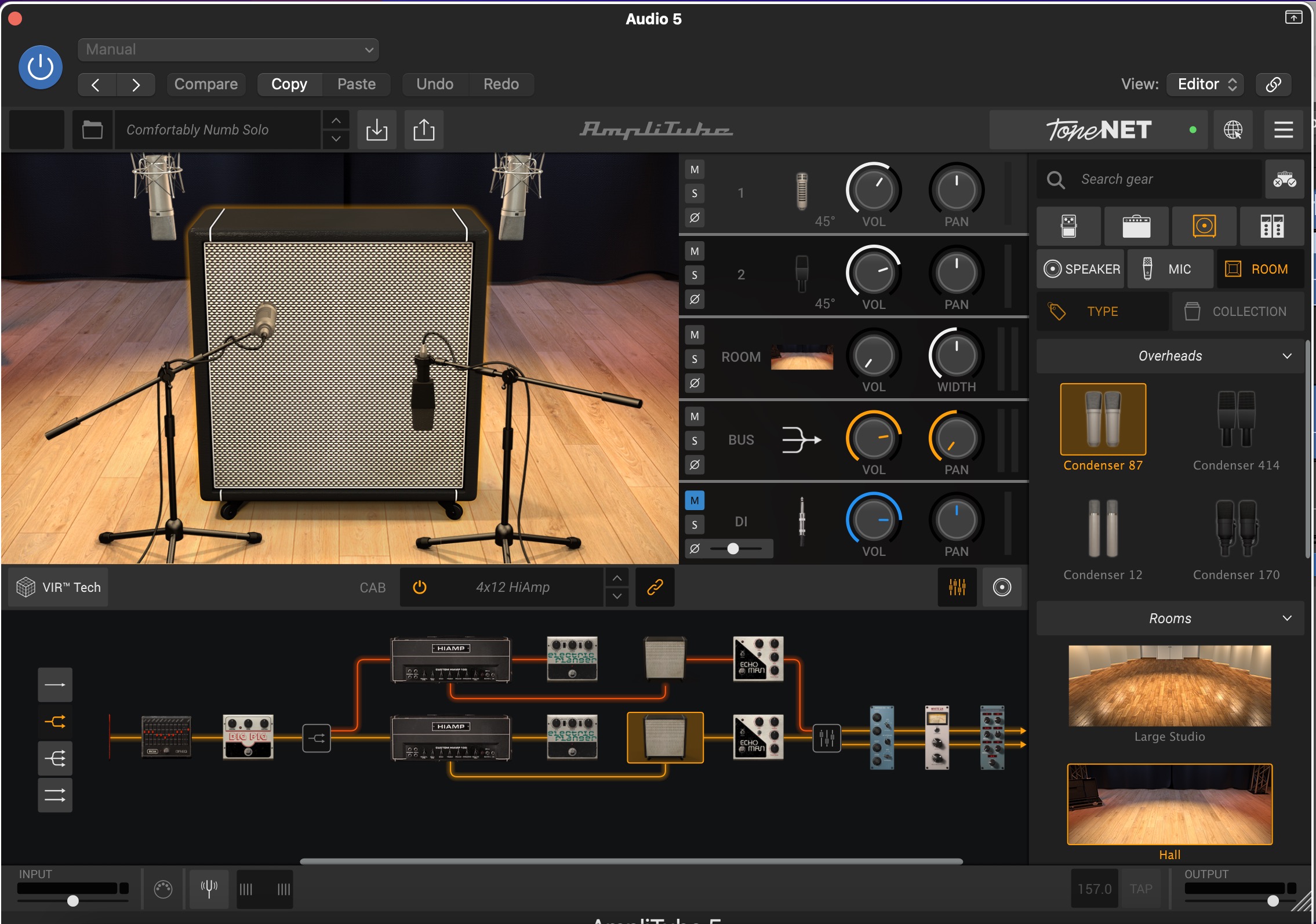Switch to the SPEAKER tab
Screen dimensions: 1316x924
(x=1081, y=269)
